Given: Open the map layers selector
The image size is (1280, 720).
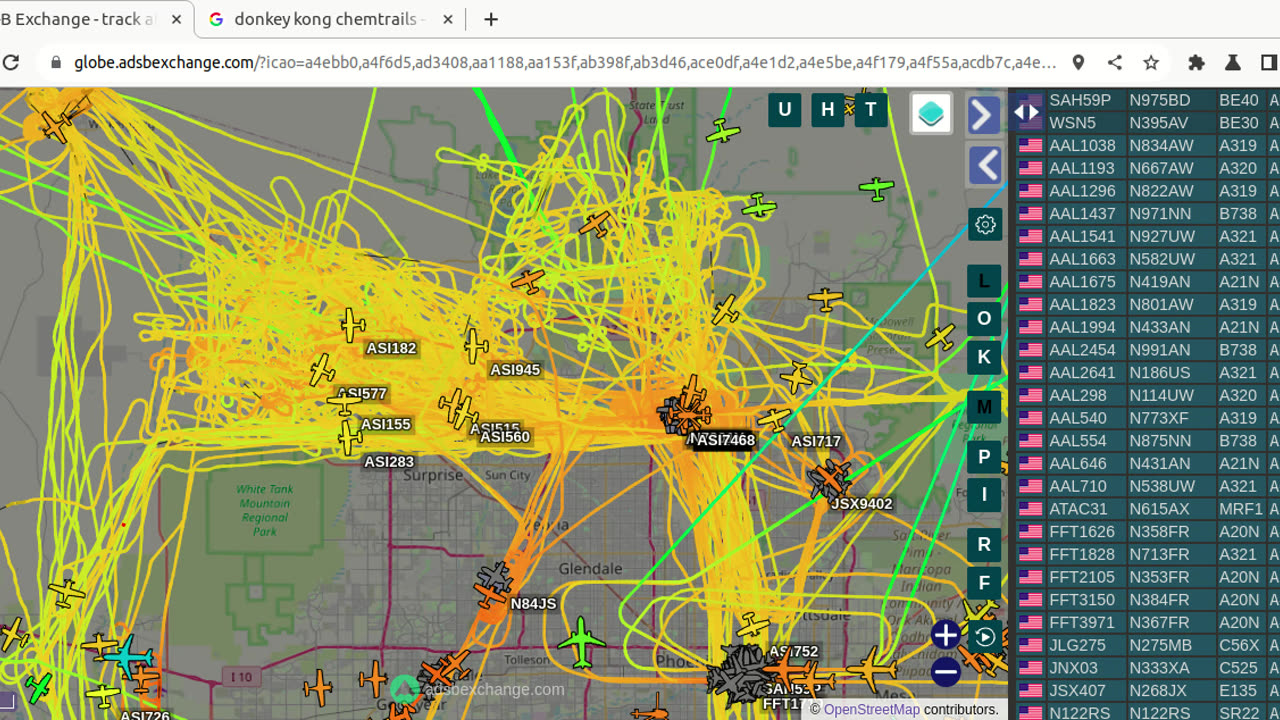Looking at the screenshot, I should click(x=931, y=113).
